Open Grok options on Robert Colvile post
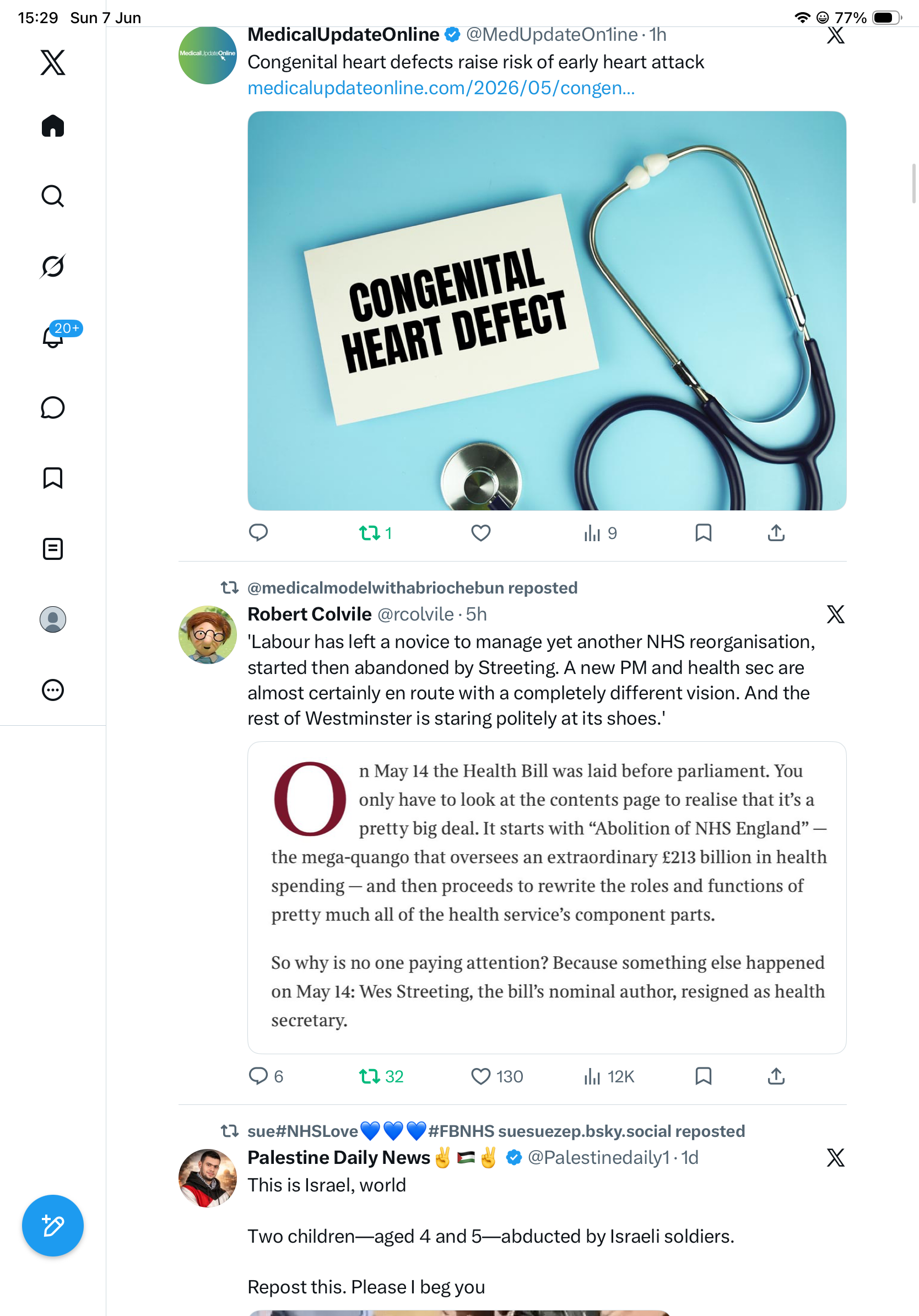This screenshot has width=919, height=1316. click(835, 614)
